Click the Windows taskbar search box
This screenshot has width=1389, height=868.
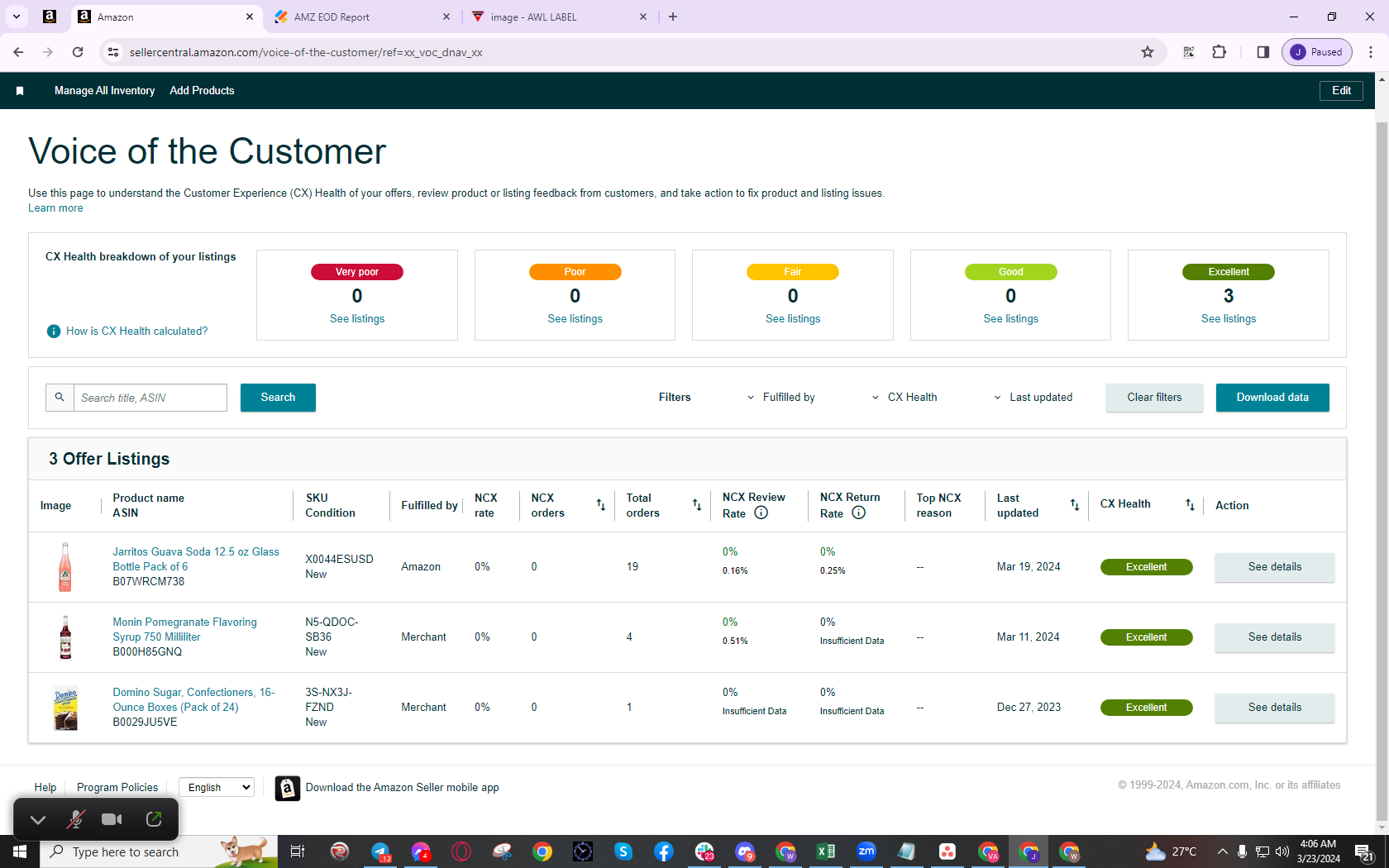159,851
